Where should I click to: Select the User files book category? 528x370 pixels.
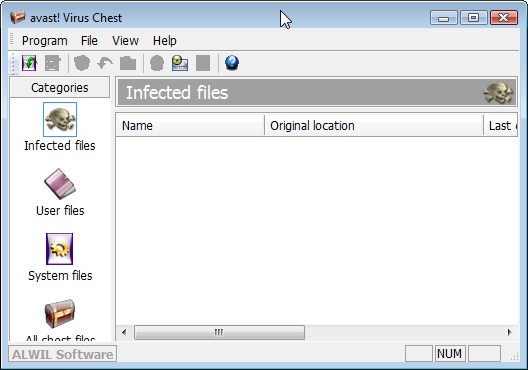(60, 184)
